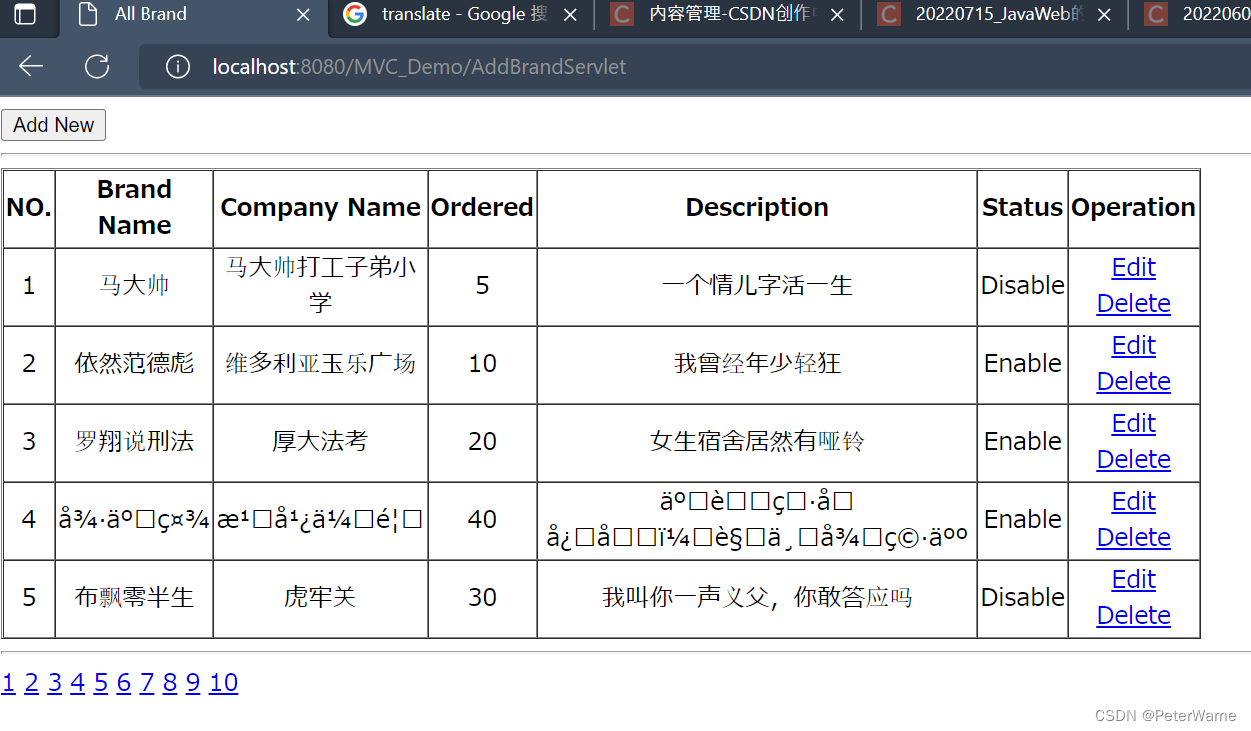Switch to the last 2022060 tab

1191,15
